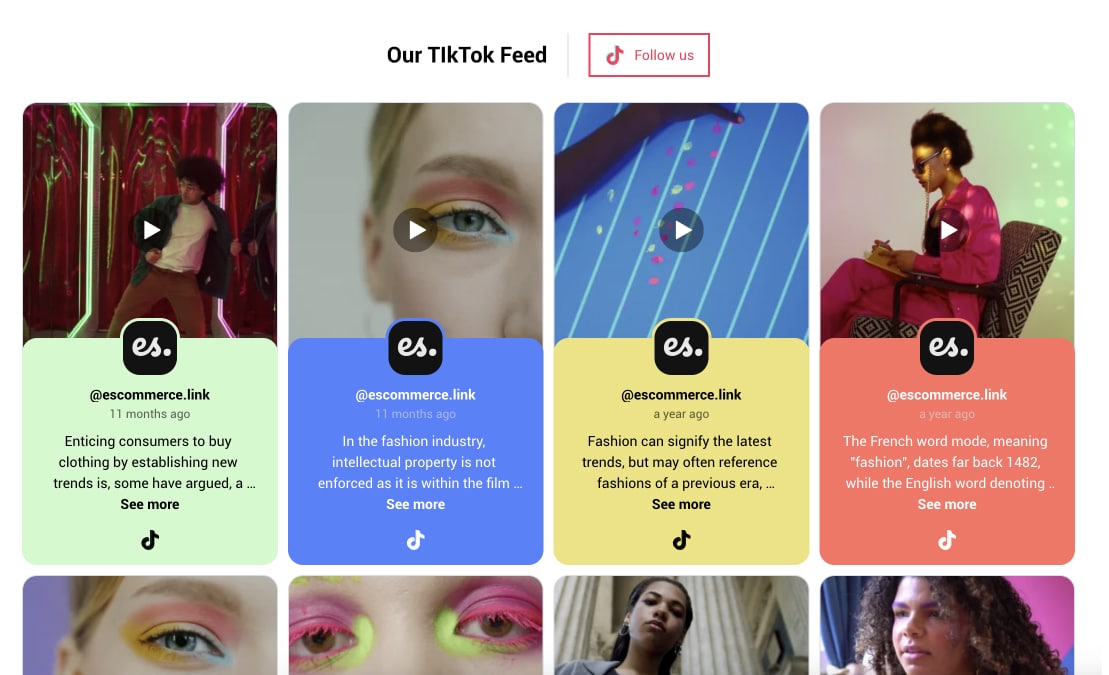Open TikTok icon on green card
This screenshot has height=675, width=1109.
pyautogui.click(x=150, y=541)
